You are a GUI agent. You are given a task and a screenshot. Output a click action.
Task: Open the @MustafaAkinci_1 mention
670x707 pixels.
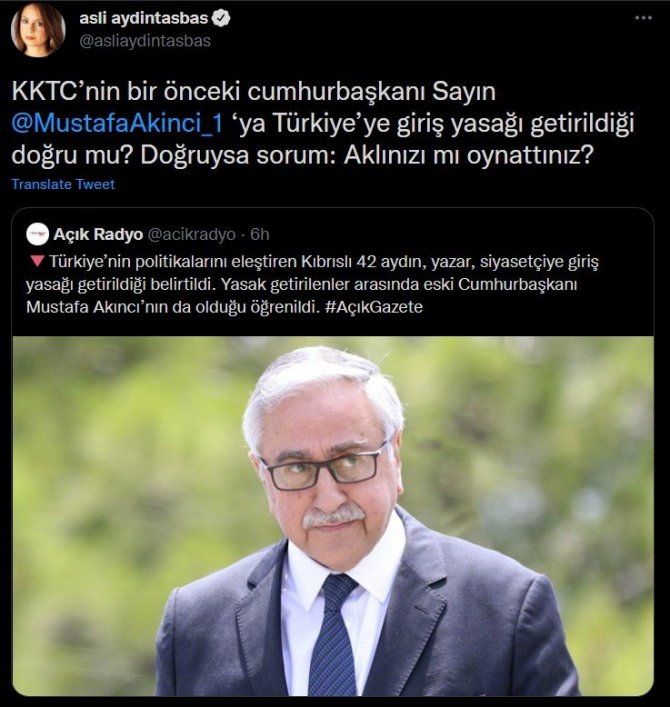117,123
